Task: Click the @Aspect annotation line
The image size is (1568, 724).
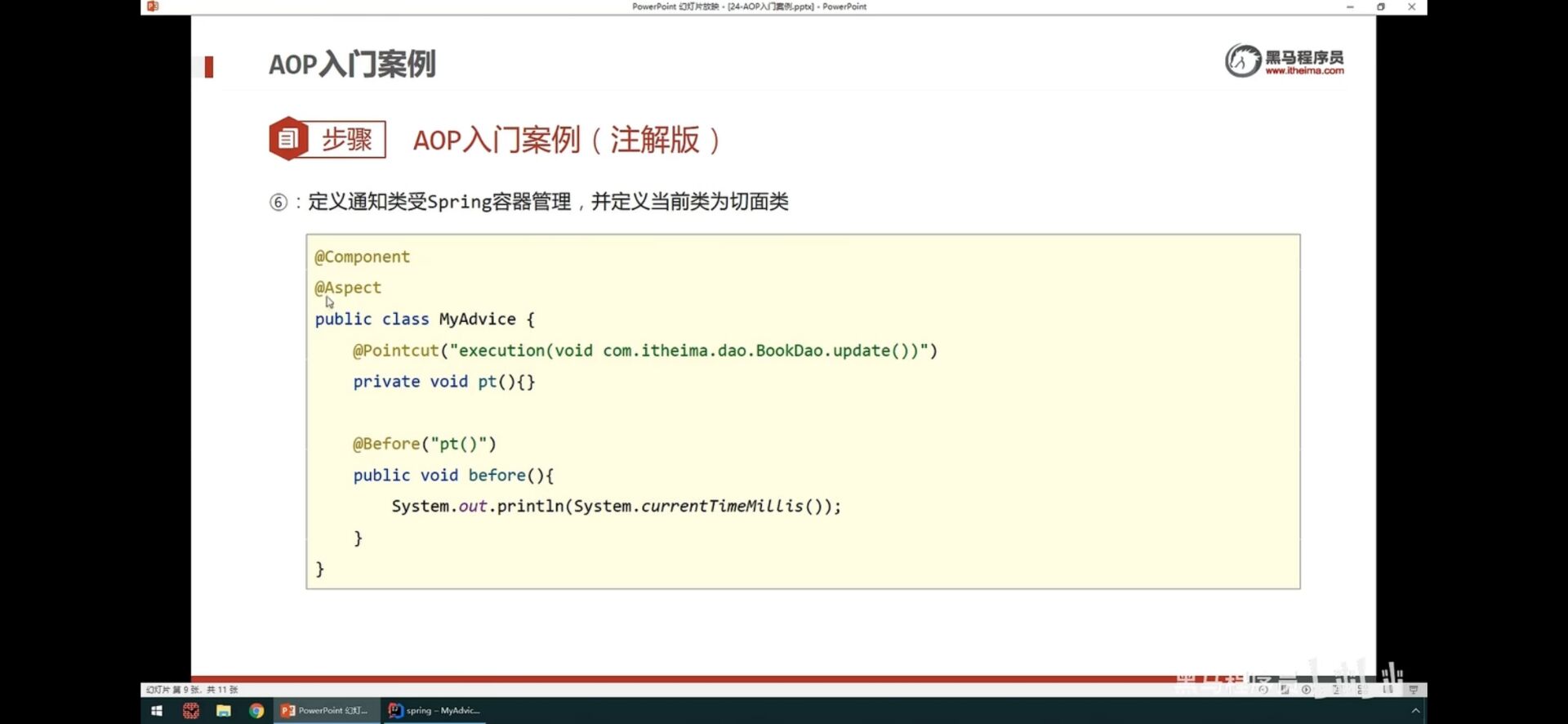Action: 348,288
